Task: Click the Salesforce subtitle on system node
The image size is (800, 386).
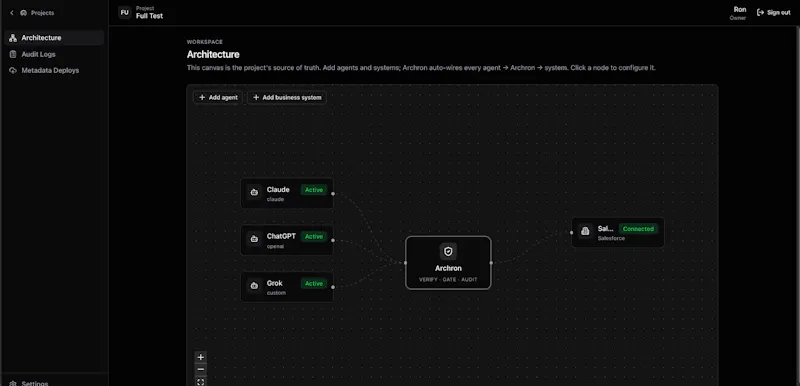Action: [x=611, y=238]
